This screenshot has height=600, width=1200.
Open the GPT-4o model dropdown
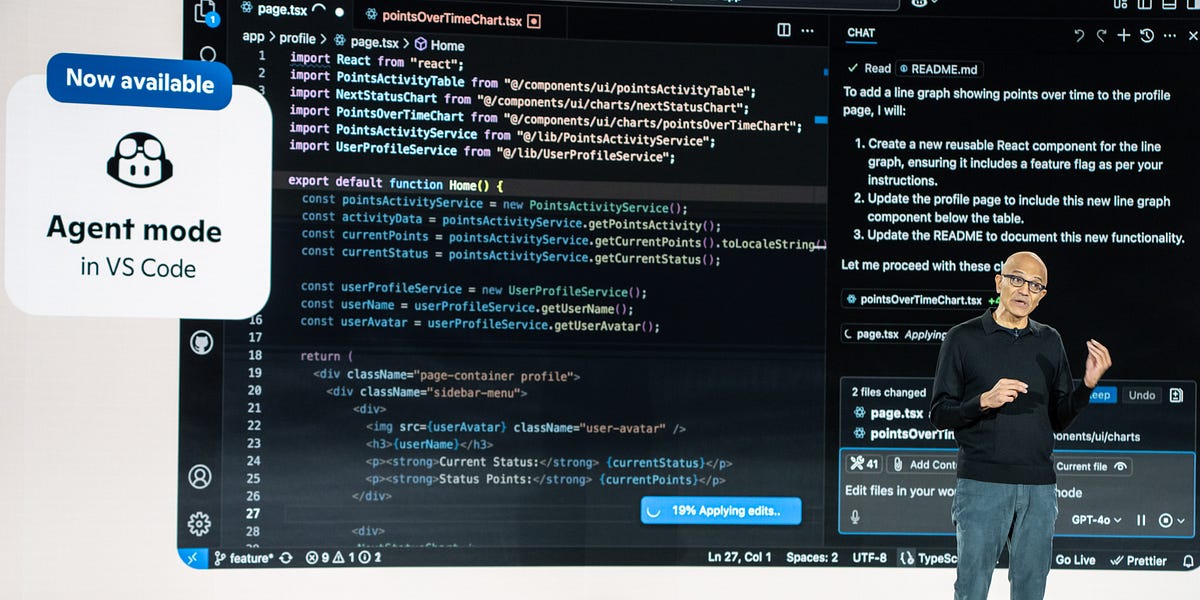click(1097, 519)
